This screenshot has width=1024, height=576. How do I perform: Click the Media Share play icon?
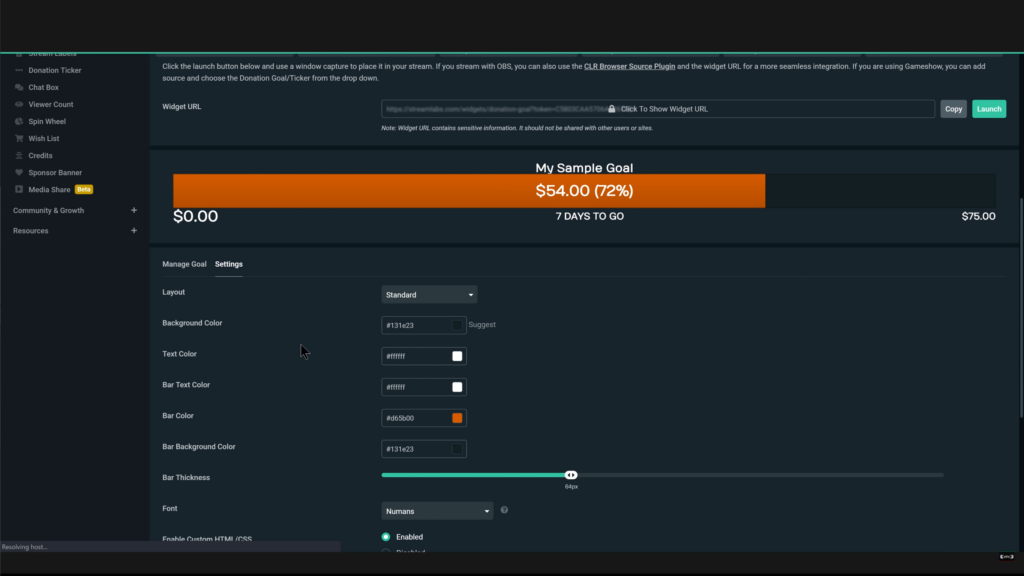tap(19, 189)
